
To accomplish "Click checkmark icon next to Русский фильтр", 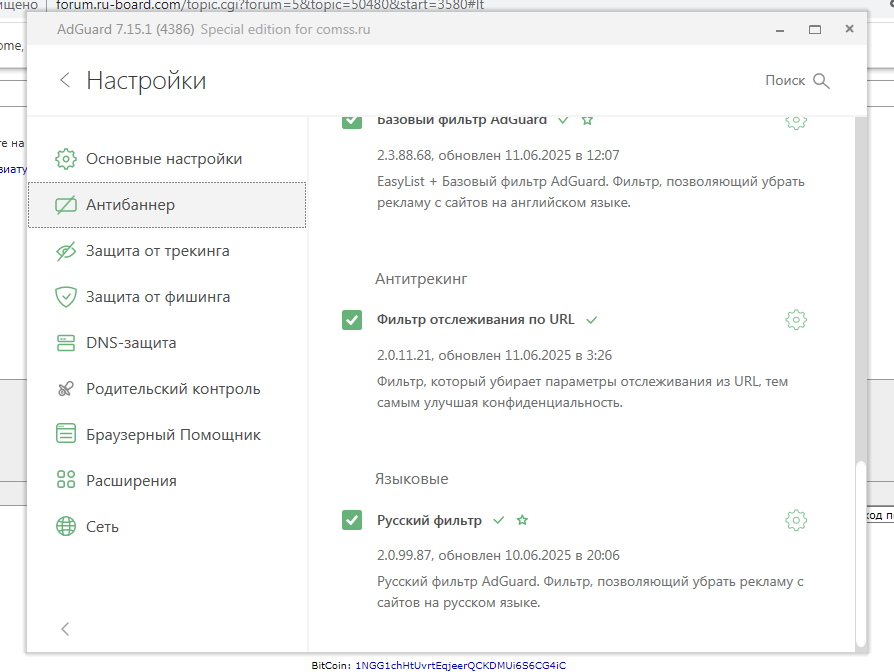I will [499, 520].
